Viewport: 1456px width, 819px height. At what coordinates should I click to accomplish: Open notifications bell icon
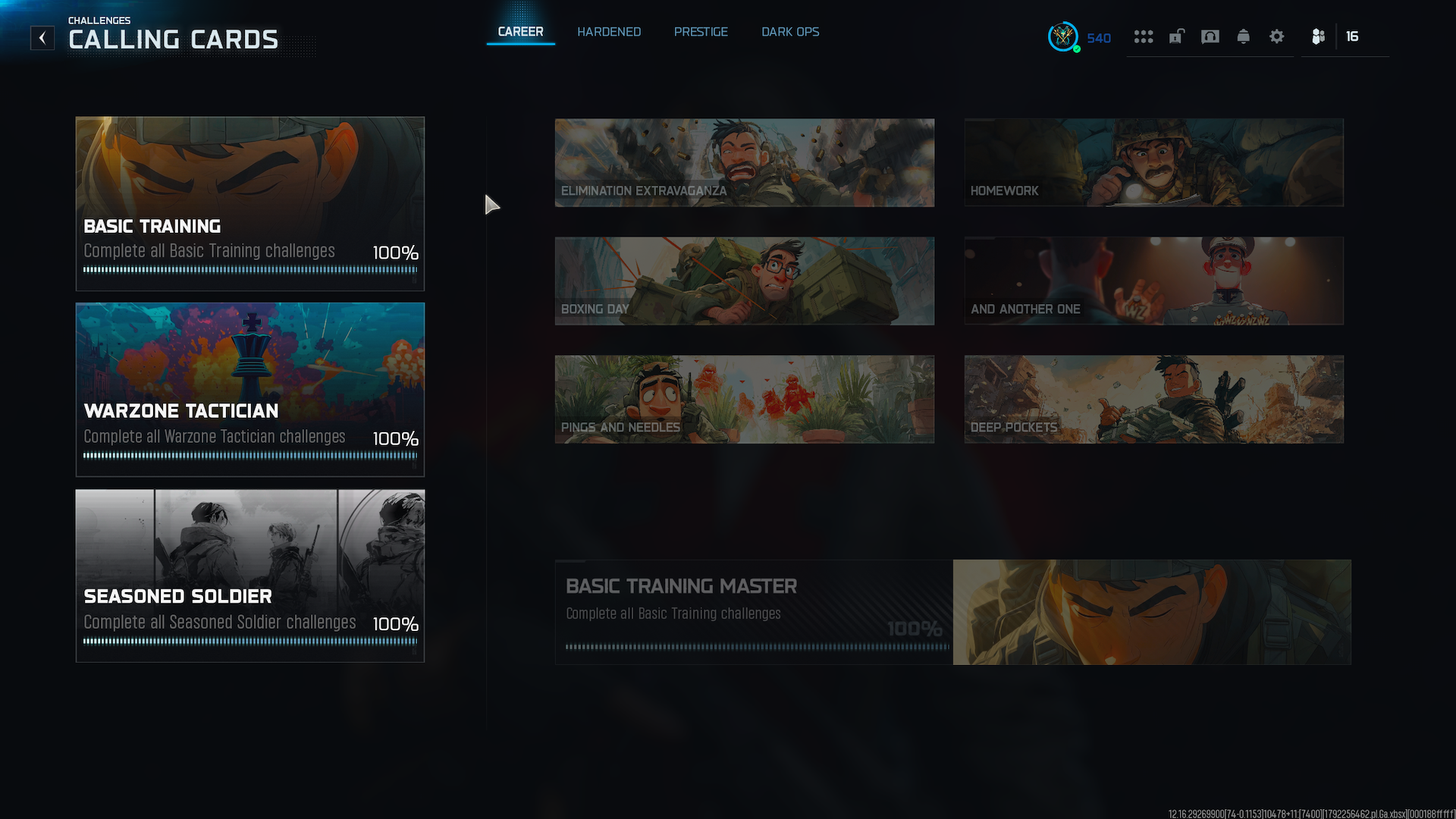(1244, 36)
